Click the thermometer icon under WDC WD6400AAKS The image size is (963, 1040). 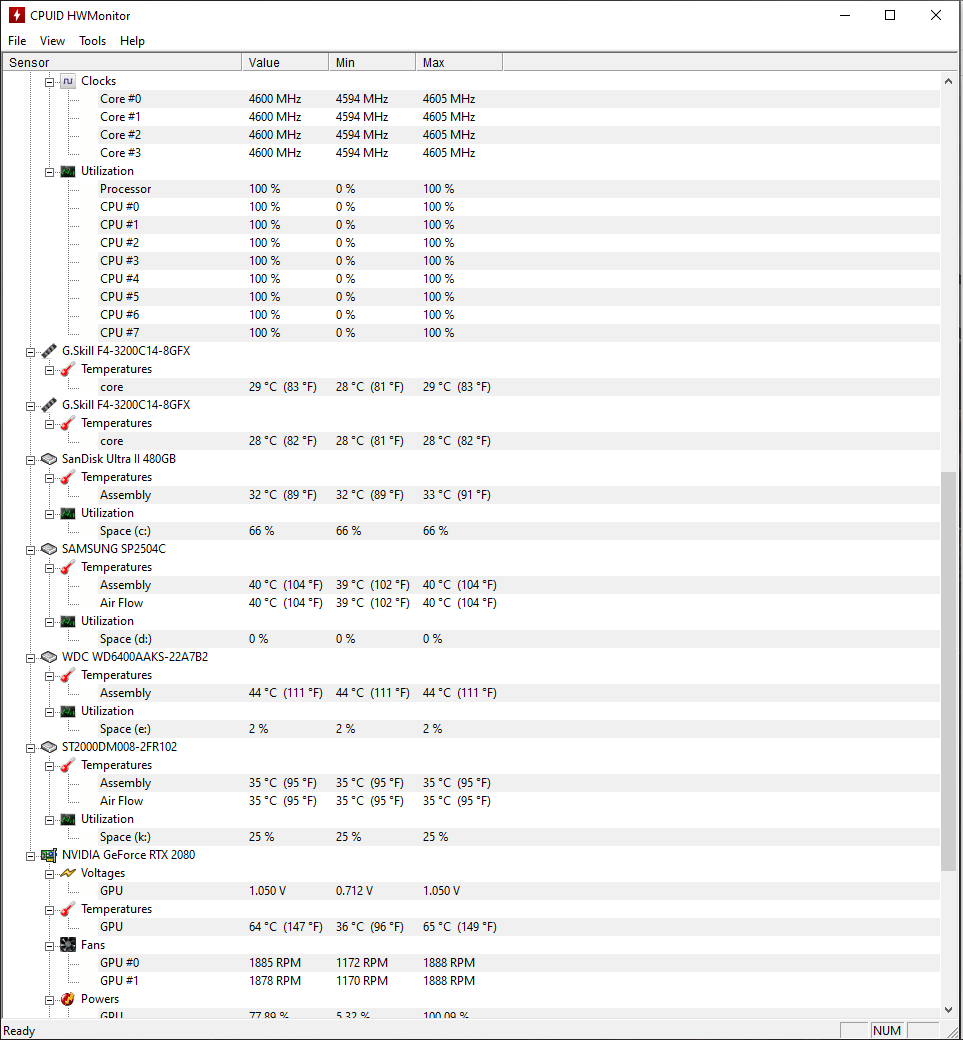(68, 675)
